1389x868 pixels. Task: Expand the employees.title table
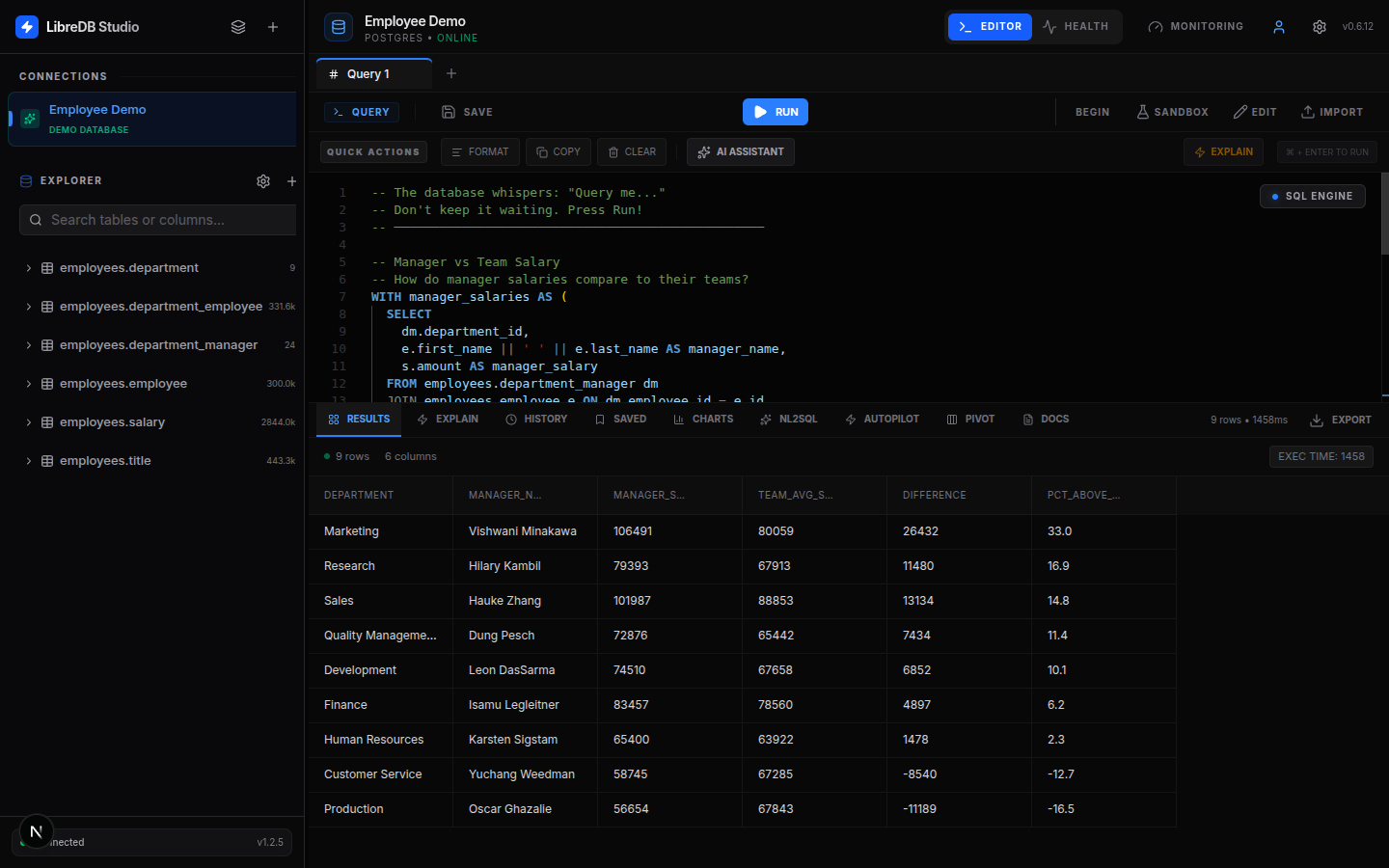tap(29, 461)
